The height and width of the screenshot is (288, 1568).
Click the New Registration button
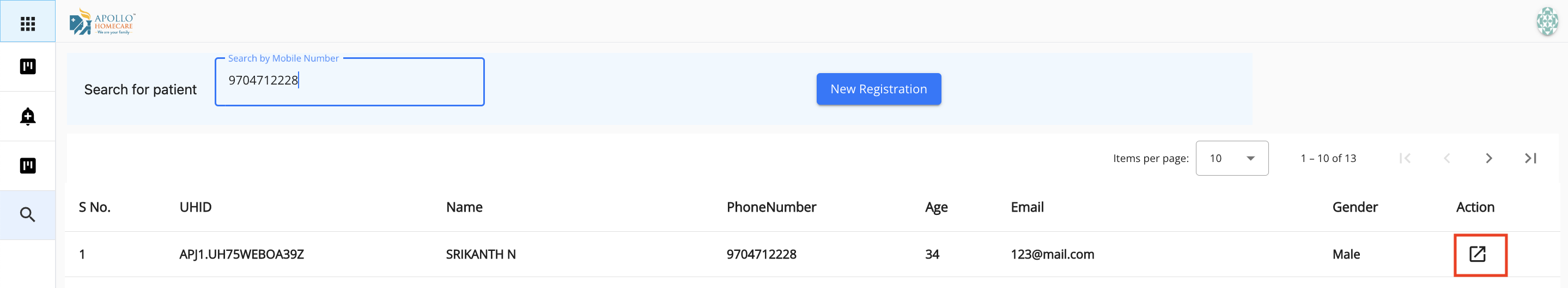click(x=878, y=89)
